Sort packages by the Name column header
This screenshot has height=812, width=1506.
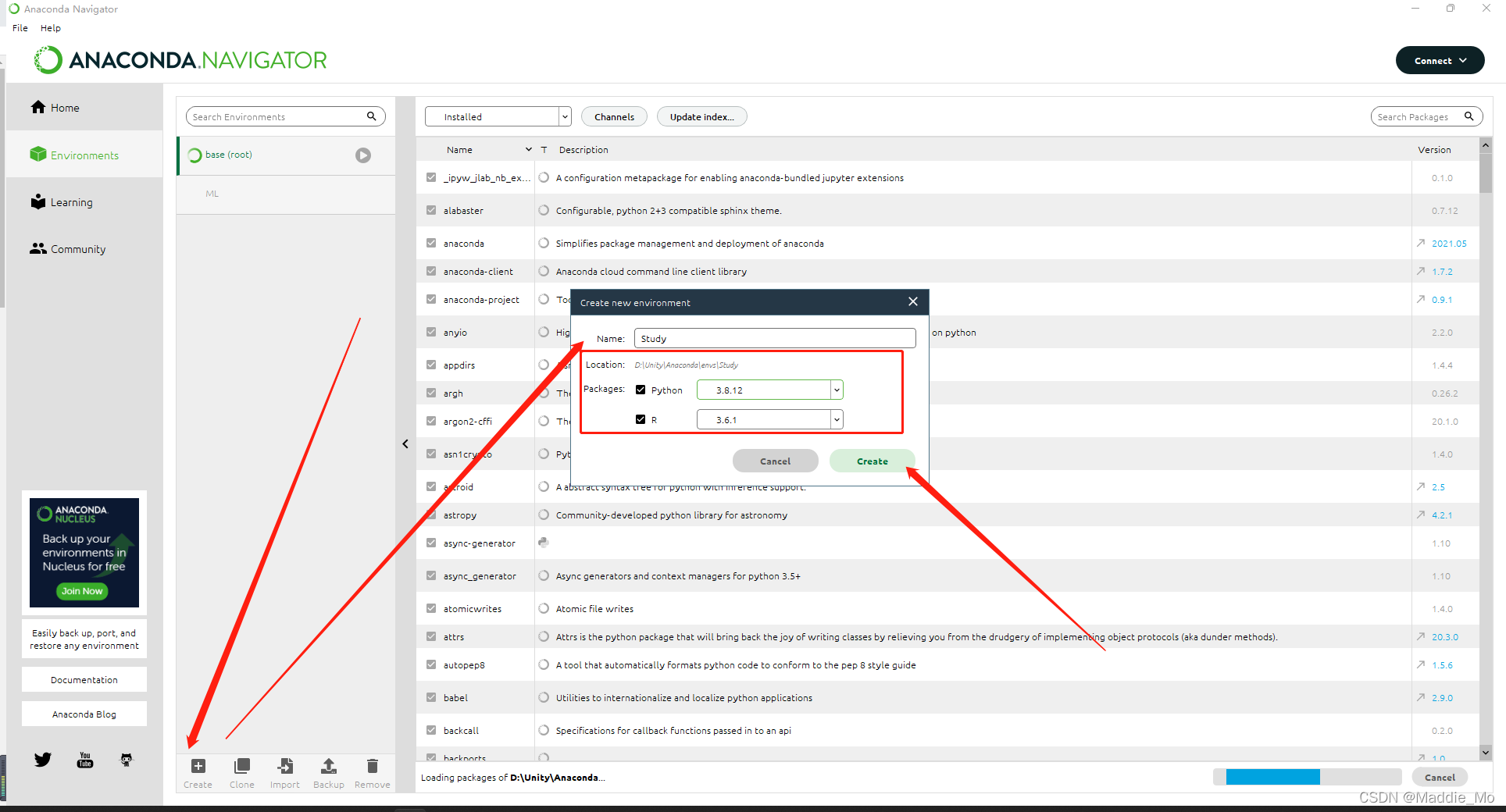pyautogui.click(x=459, y=149)
